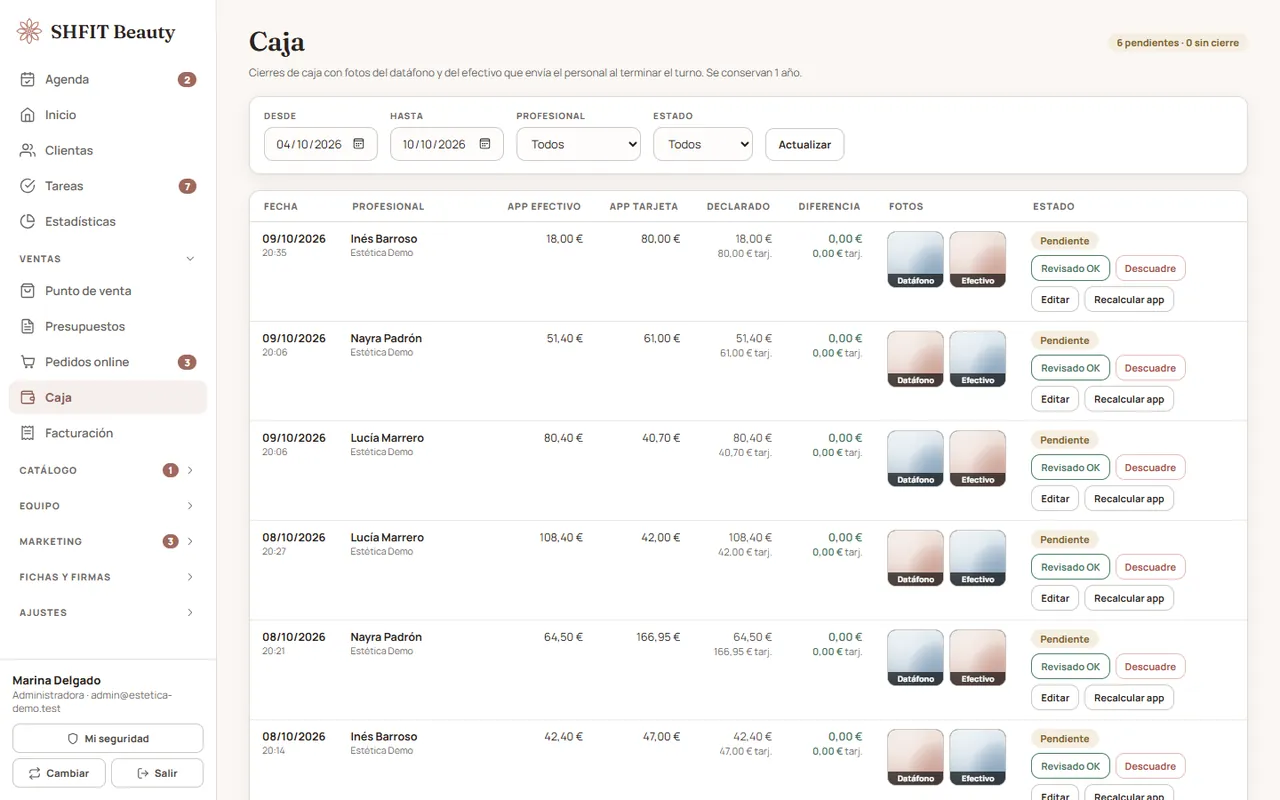This screenshot has height=800, width=1280.
Task: Flag Descuadre for Nayra Padrón 09/10 closing
Action: (1150, 368)
